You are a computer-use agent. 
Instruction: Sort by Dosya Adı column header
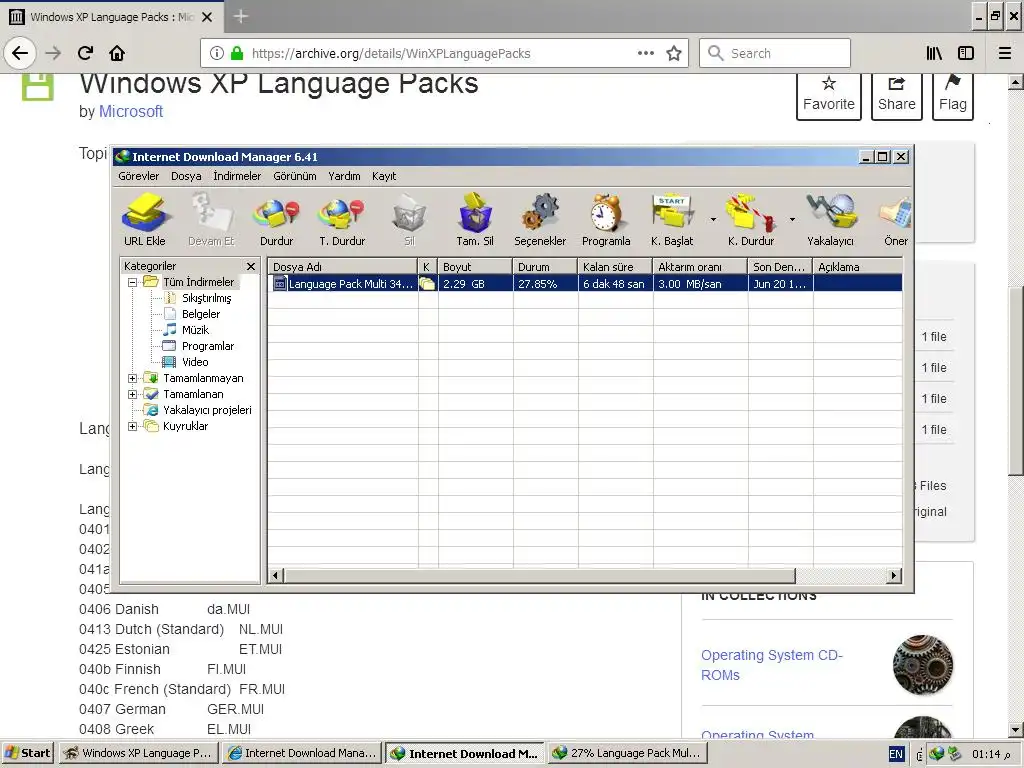pos(343,266)
